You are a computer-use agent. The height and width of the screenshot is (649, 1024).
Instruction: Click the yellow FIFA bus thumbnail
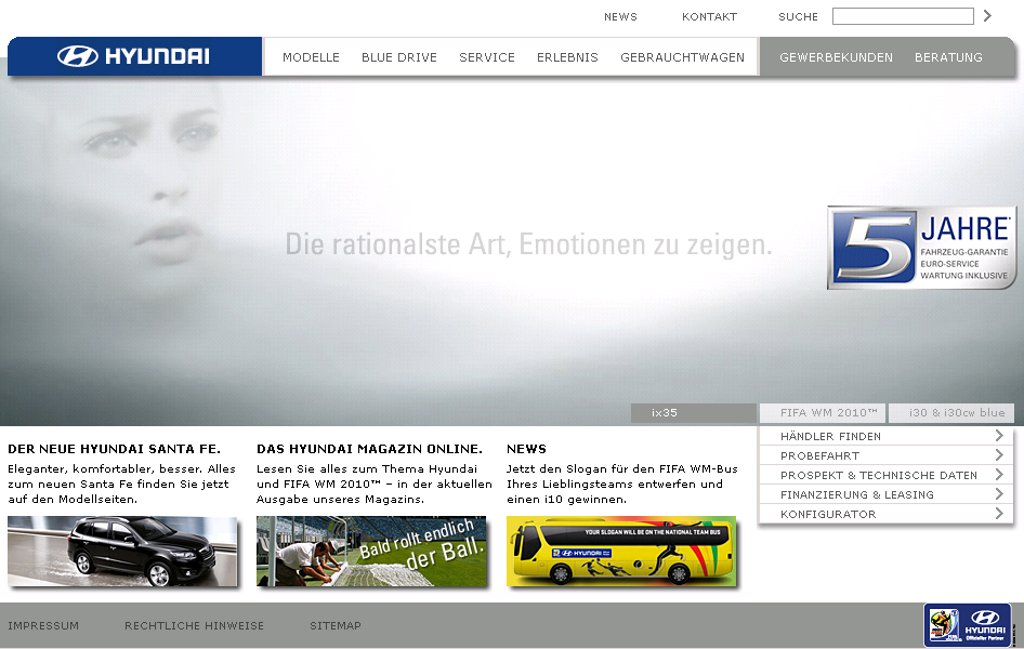pos(621,551)
